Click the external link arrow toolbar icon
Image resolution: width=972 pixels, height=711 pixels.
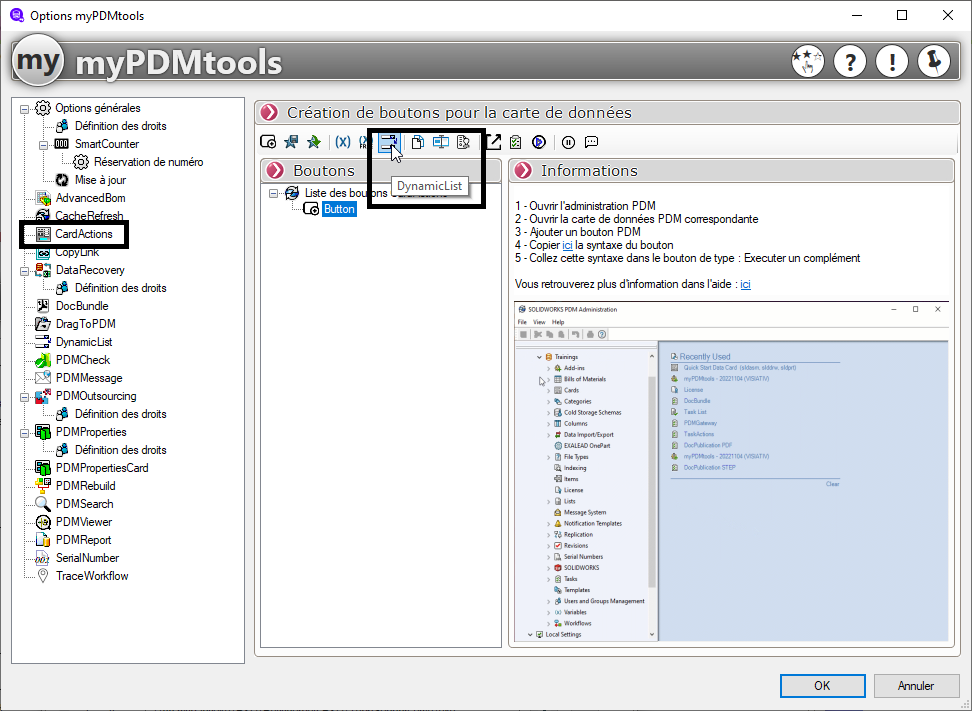[492, 142]
